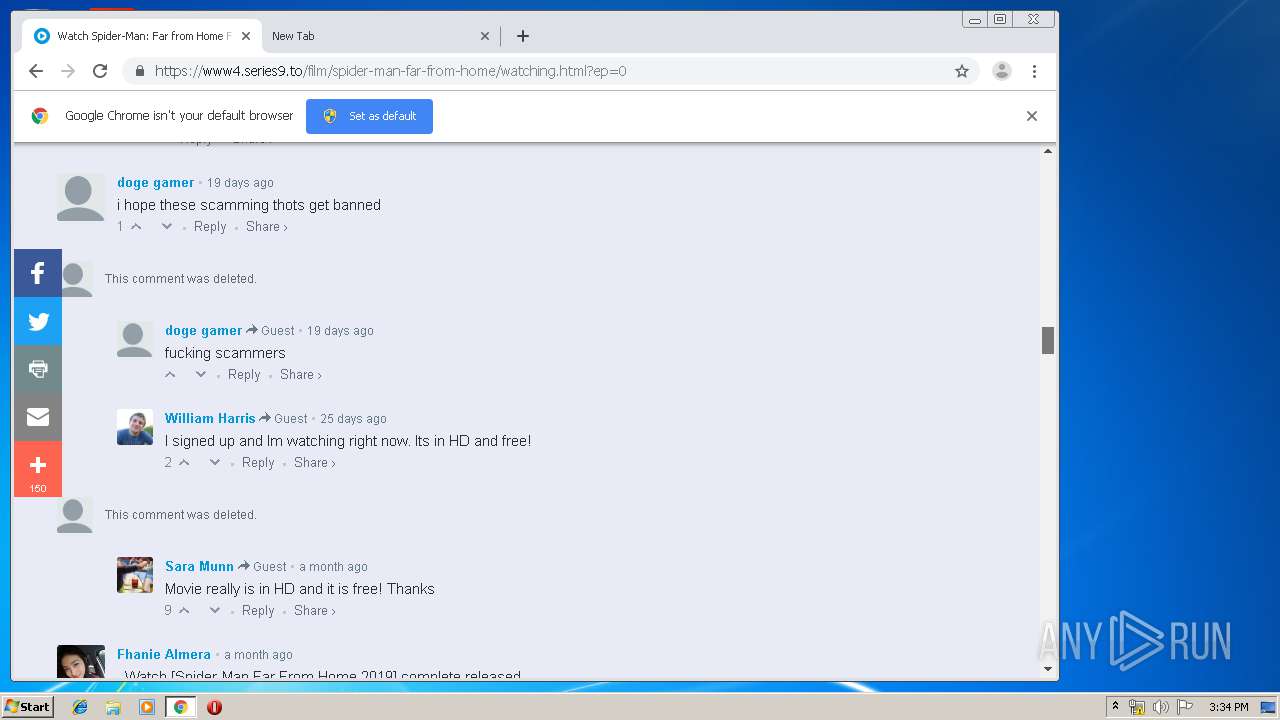
Task: Click the vertical scrollbar thumb
Action: [1048, 340]
